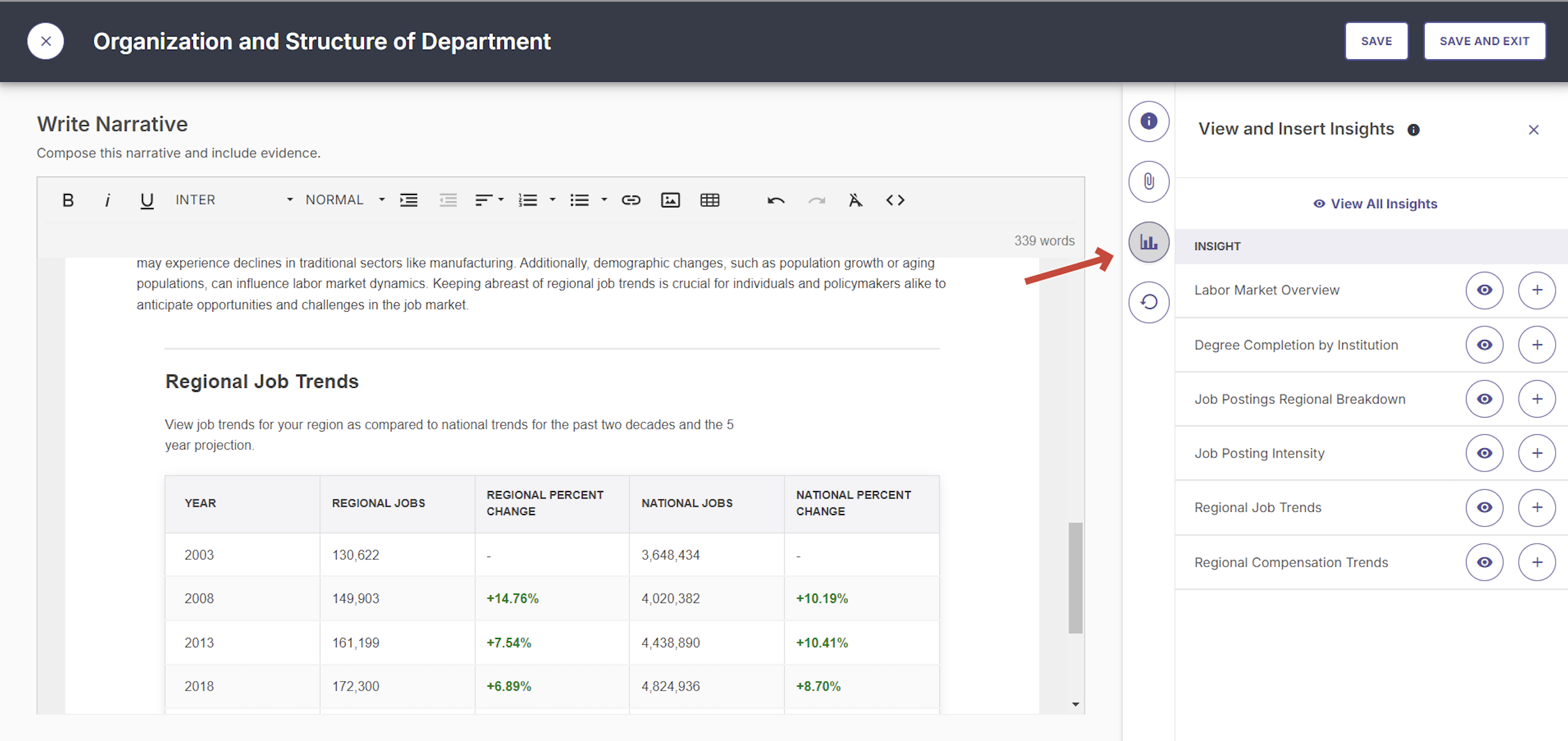Open the info sidebar panel
Viewport: 1568px width, 741px height.
click(x=1149, y=121)
